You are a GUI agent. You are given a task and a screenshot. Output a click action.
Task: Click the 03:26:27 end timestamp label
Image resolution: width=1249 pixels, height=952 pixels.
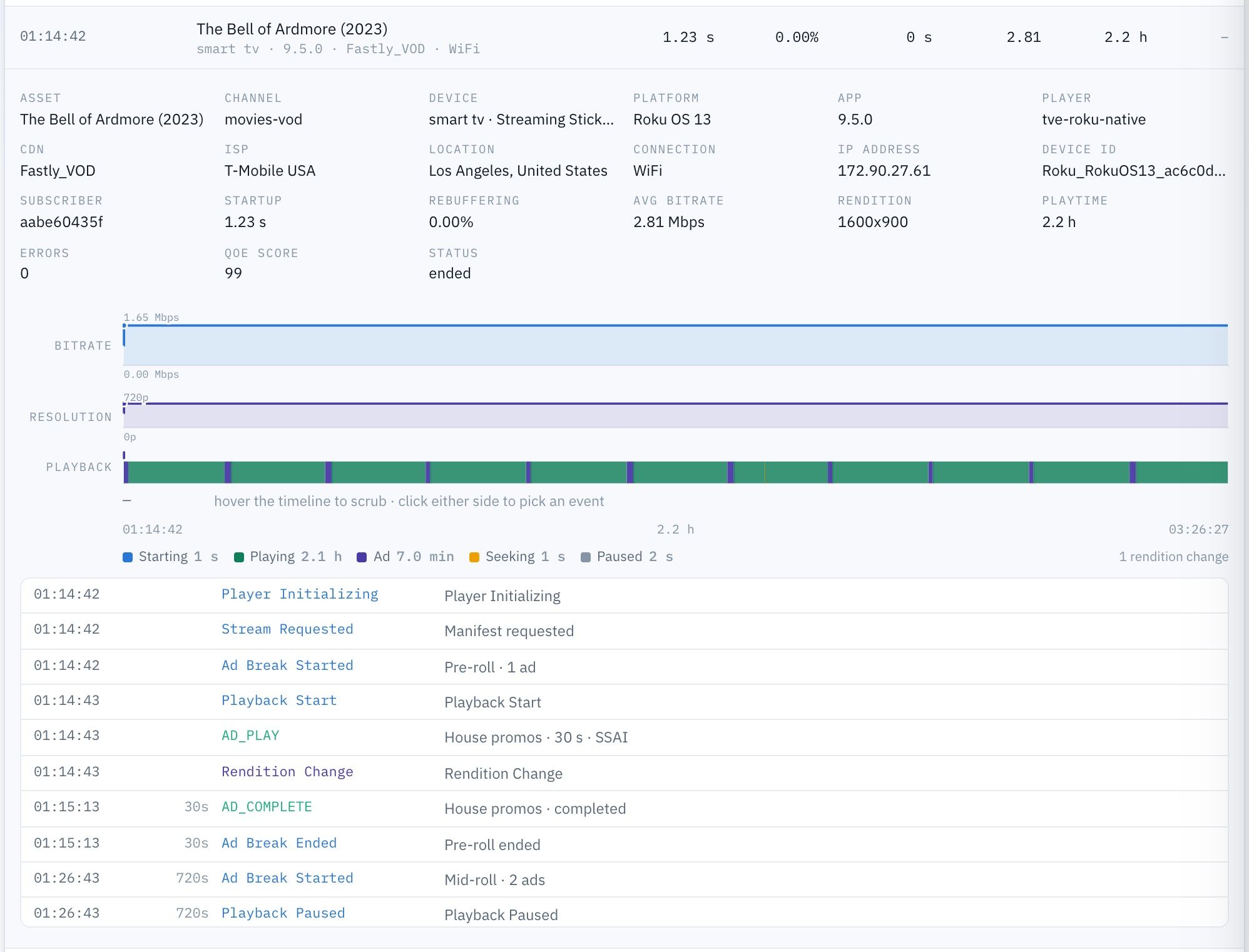(x=1198, y=530)
